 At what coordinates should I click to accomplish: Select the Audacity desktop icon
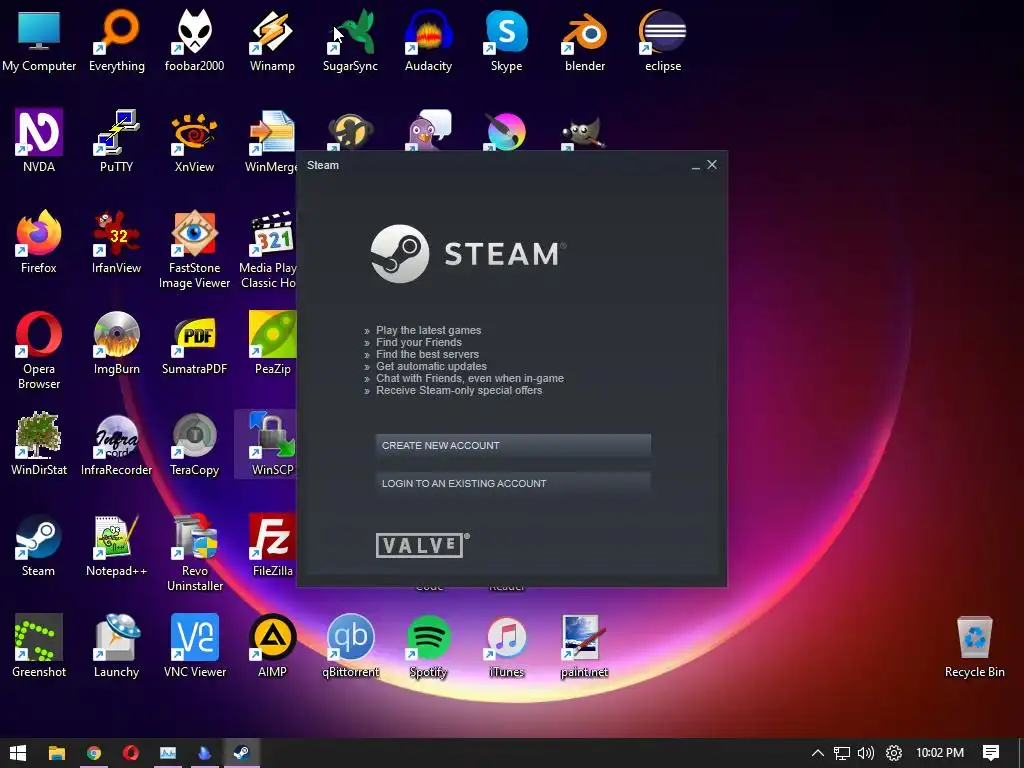[x=428, y=40]
